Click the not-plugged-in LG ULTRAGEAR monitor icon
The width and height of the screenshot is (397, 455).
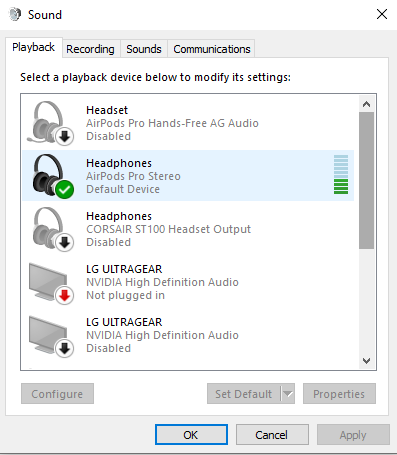[x=51, y=283]
